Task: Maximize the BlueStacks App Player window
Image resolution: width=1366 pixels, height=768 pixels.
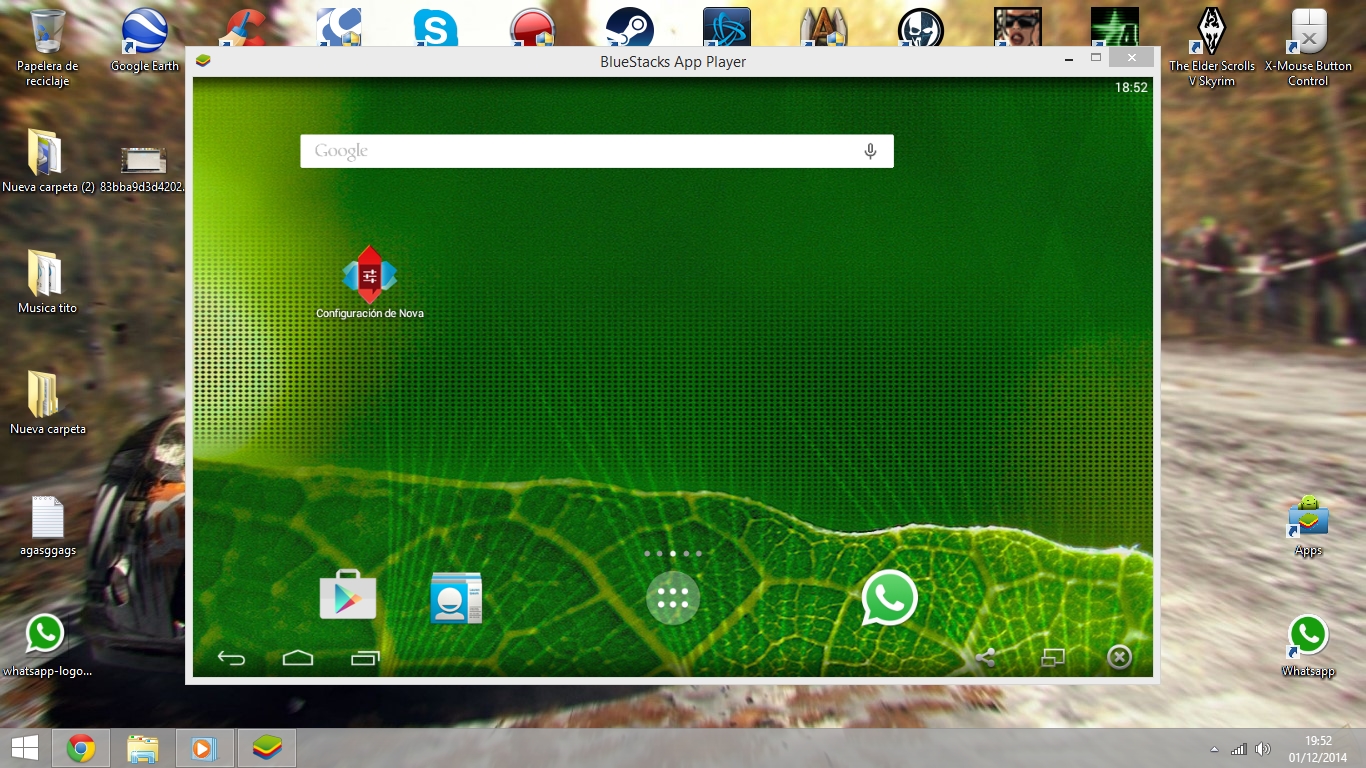Action: 1096,58
